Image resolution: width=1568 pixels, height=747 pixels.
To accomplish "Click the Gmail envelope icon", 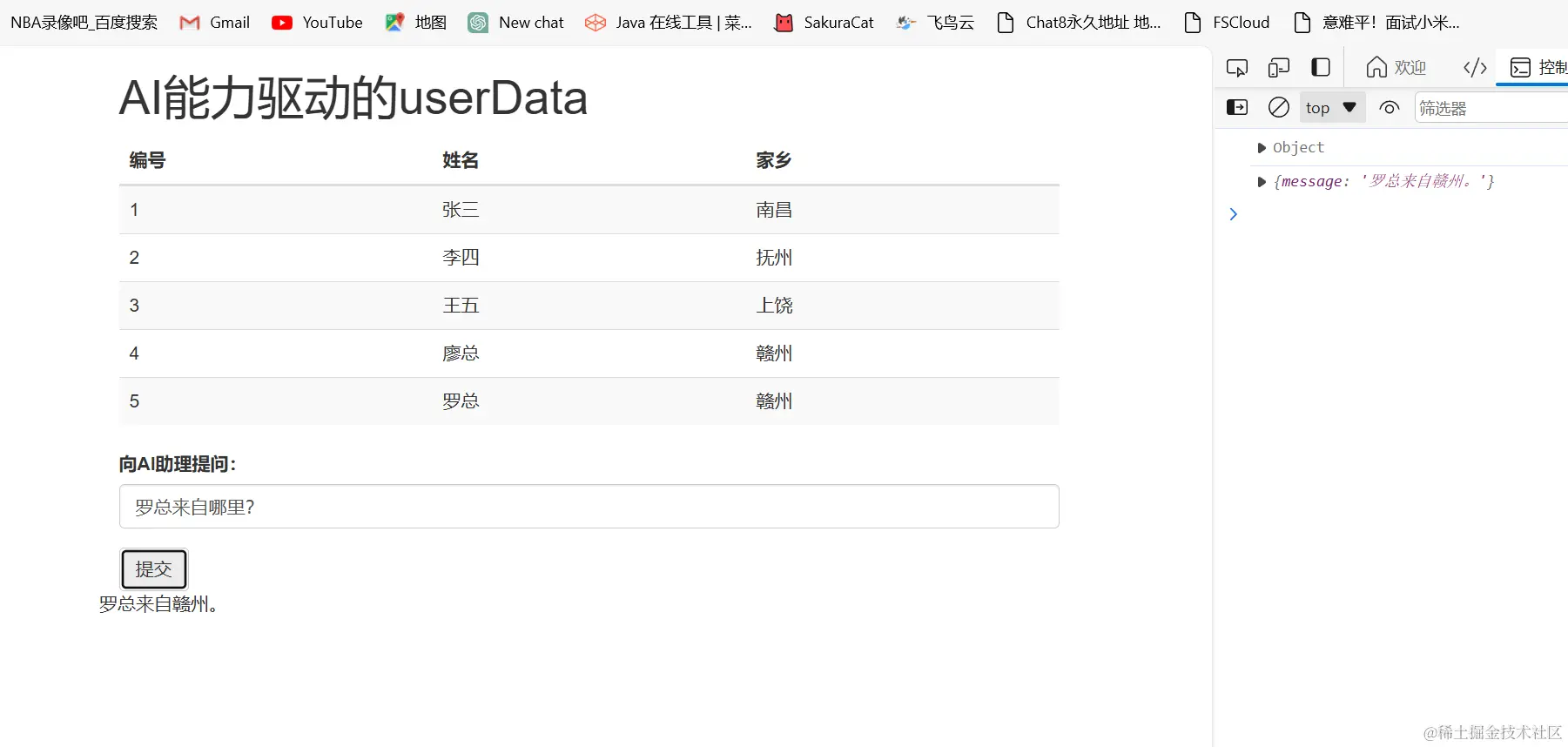I will click(190, 23).
